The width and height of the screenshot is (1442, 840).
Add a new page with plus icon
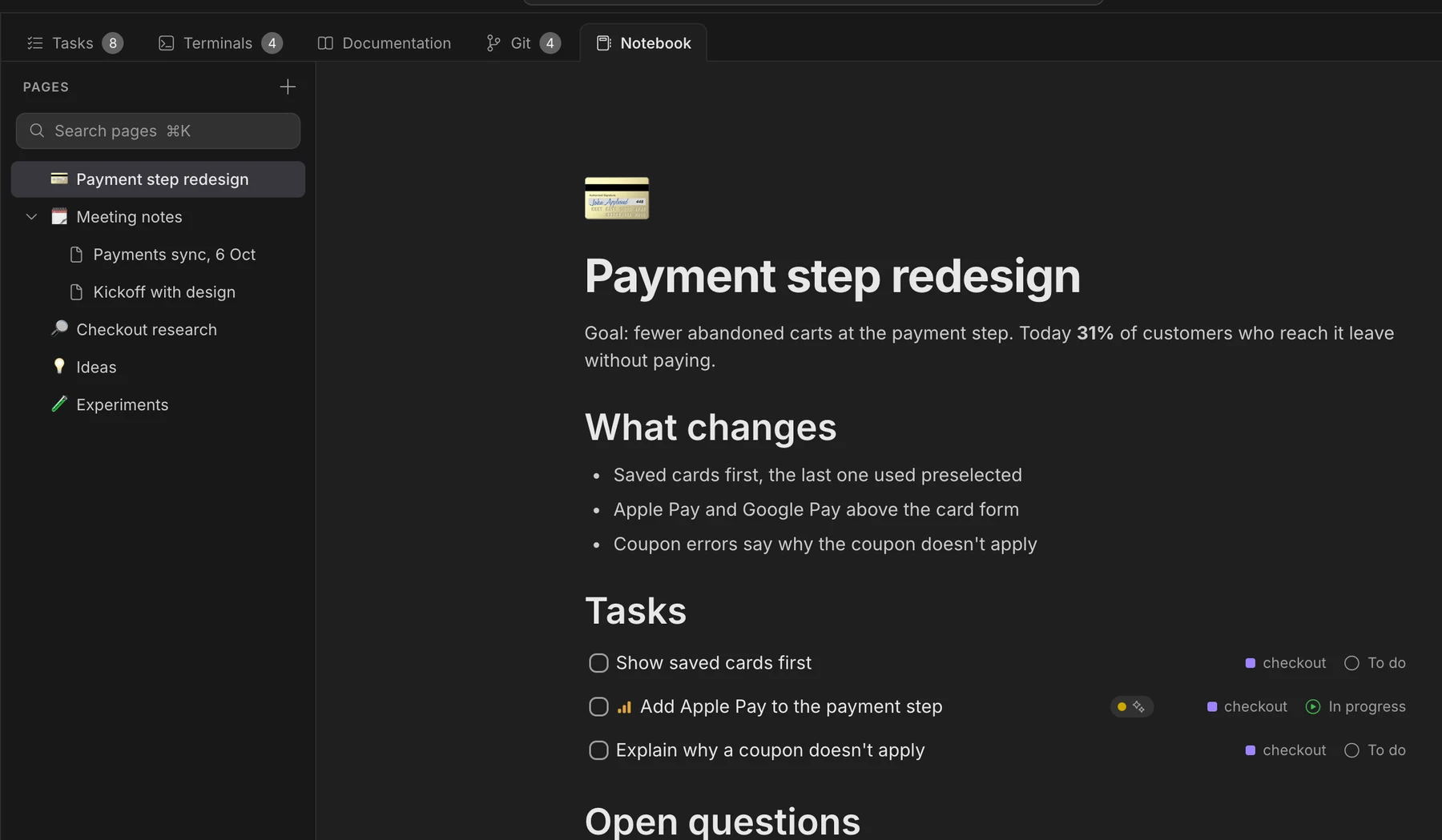point(288,86)
